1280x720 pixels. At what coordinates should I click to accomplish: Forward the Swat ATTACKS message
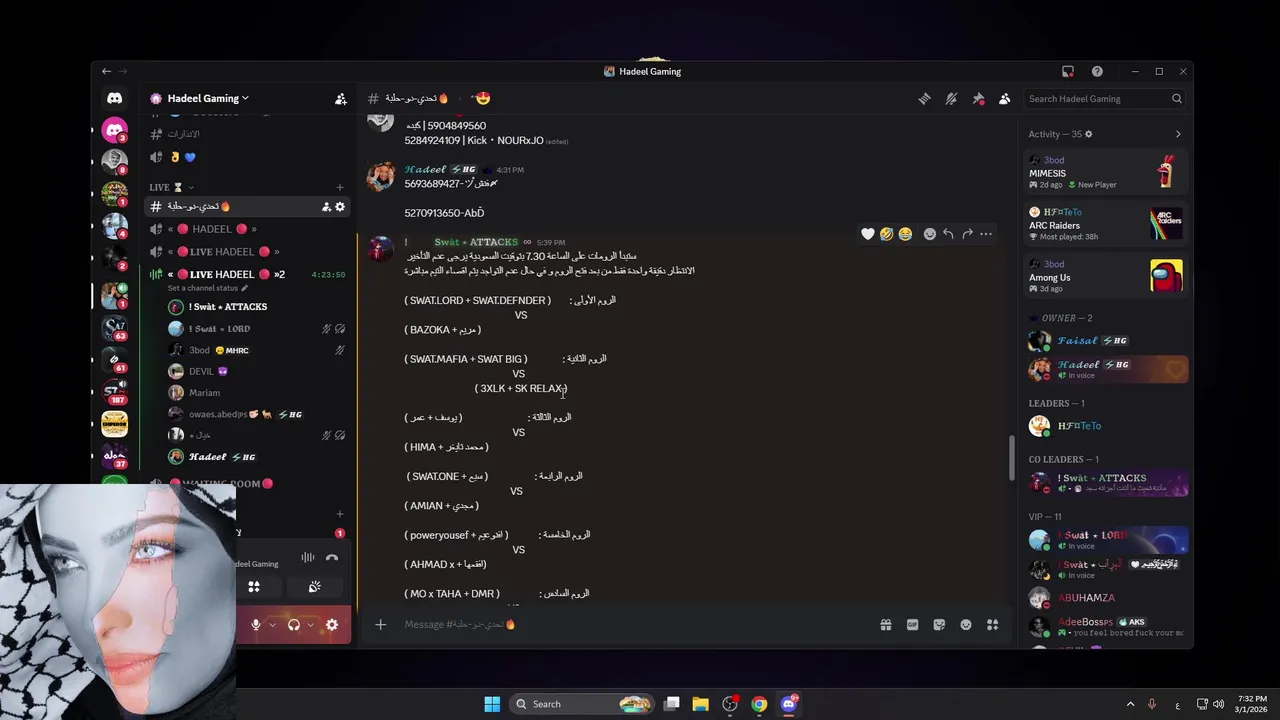click(967, 234)
